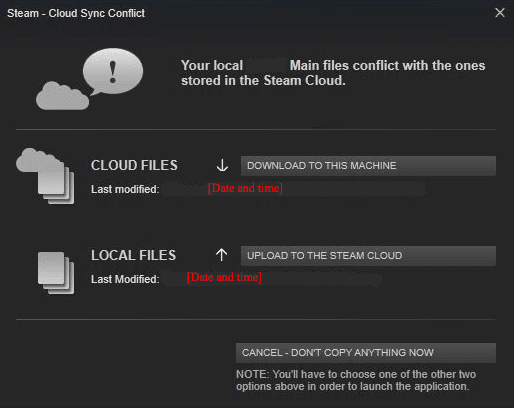The height and width of the screenshot is (408, 514).
Task: Select the CLOUD FILES heading
Action: (134, 165)
